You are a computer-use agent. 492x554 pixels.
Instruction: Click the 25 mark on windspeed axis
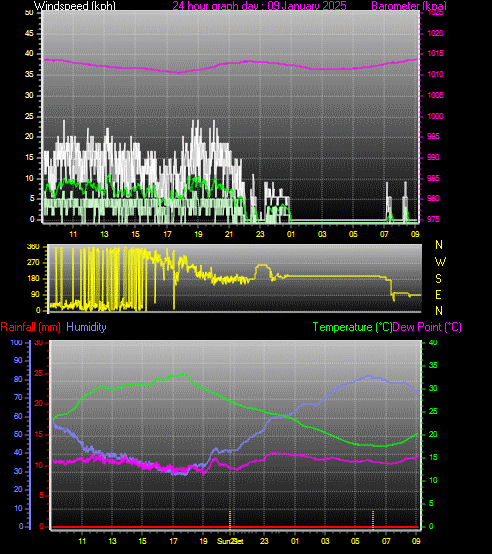tap(29, 116)
